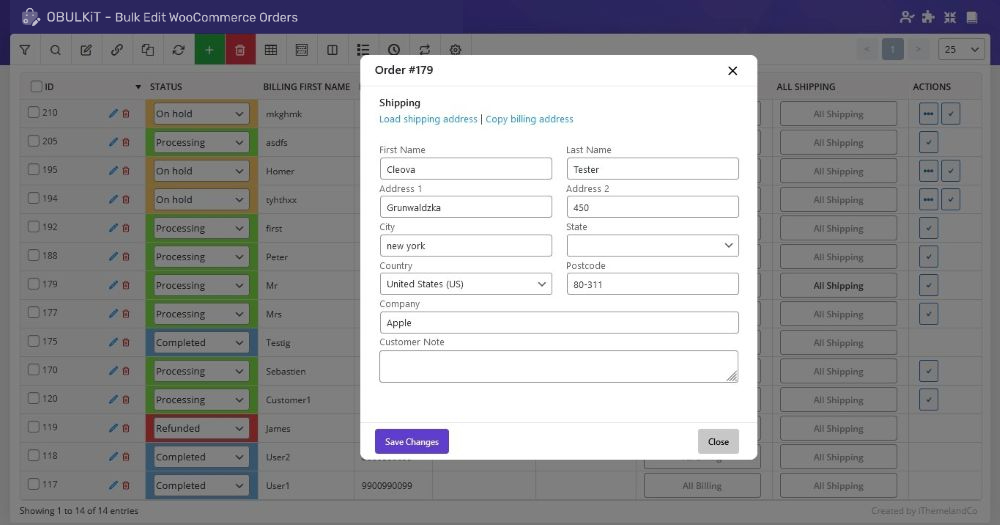Change the Refunded status dropdown for order 119

pyautogui.click(x=200, y=428)
